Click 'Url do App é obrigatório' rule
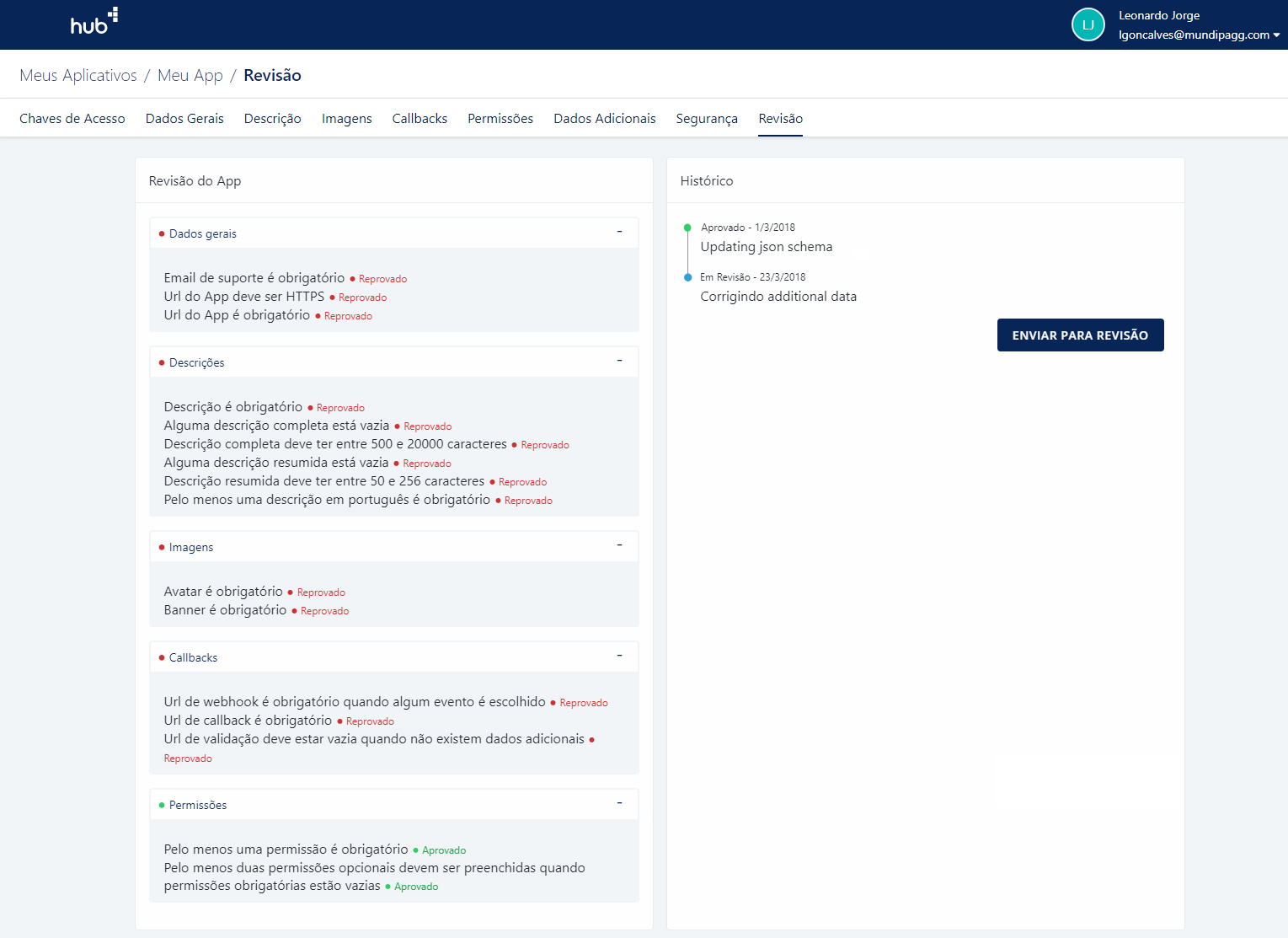The height and width of the screenshot is (938, 1288). [237, 315]
